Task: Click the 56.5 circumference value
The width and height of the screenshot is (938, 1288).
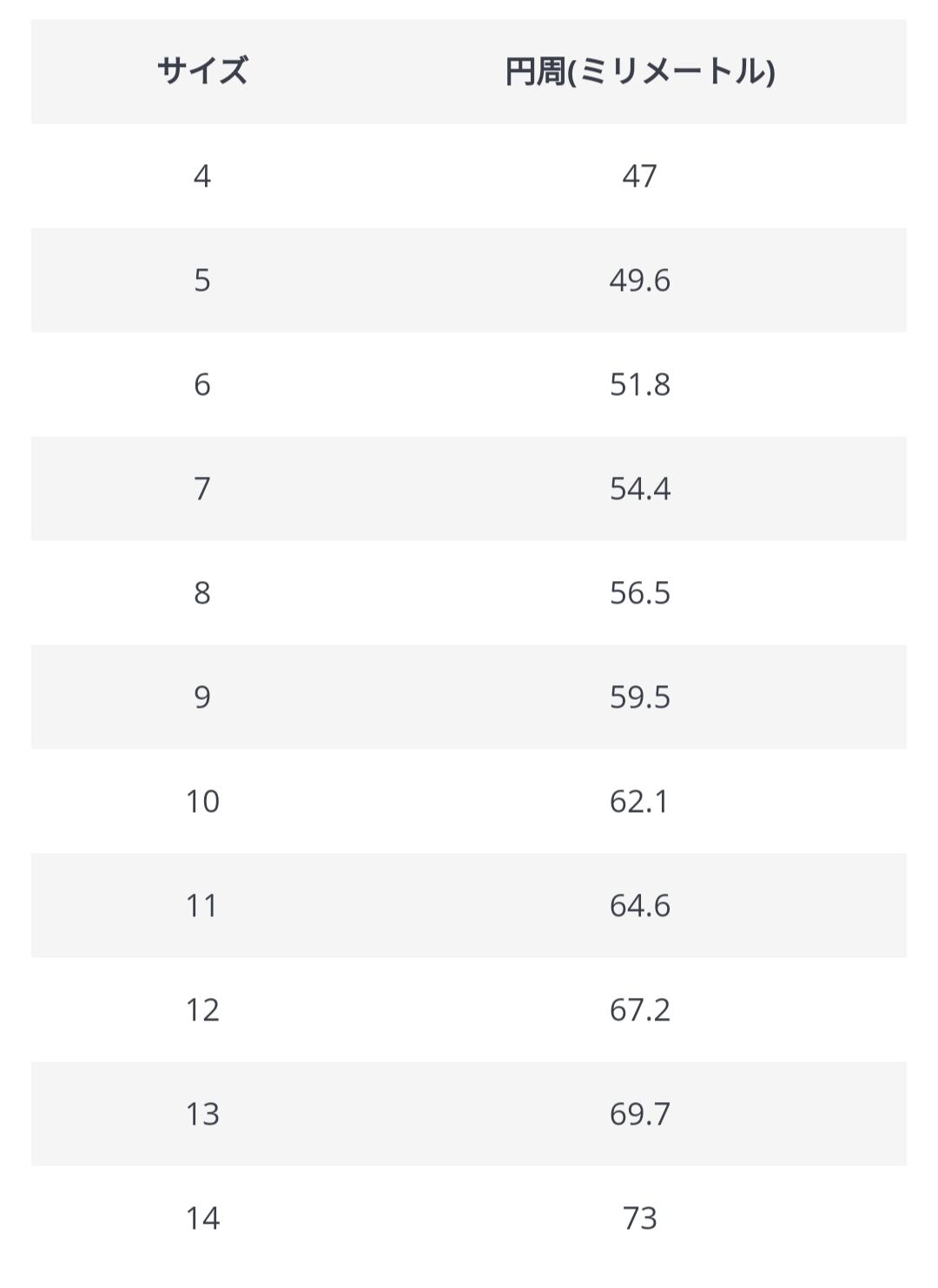Action: tap(640, 593)
